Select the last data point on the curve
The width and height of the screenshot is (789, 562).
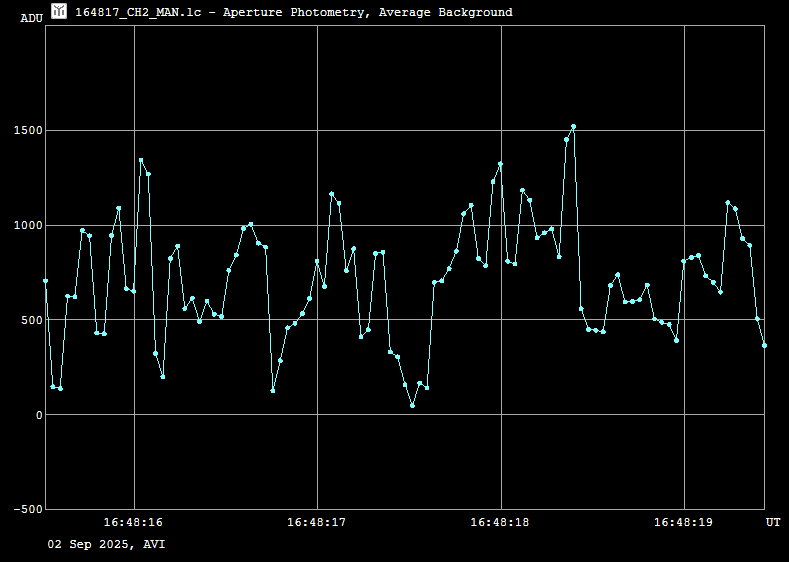(x=764, y=345)
